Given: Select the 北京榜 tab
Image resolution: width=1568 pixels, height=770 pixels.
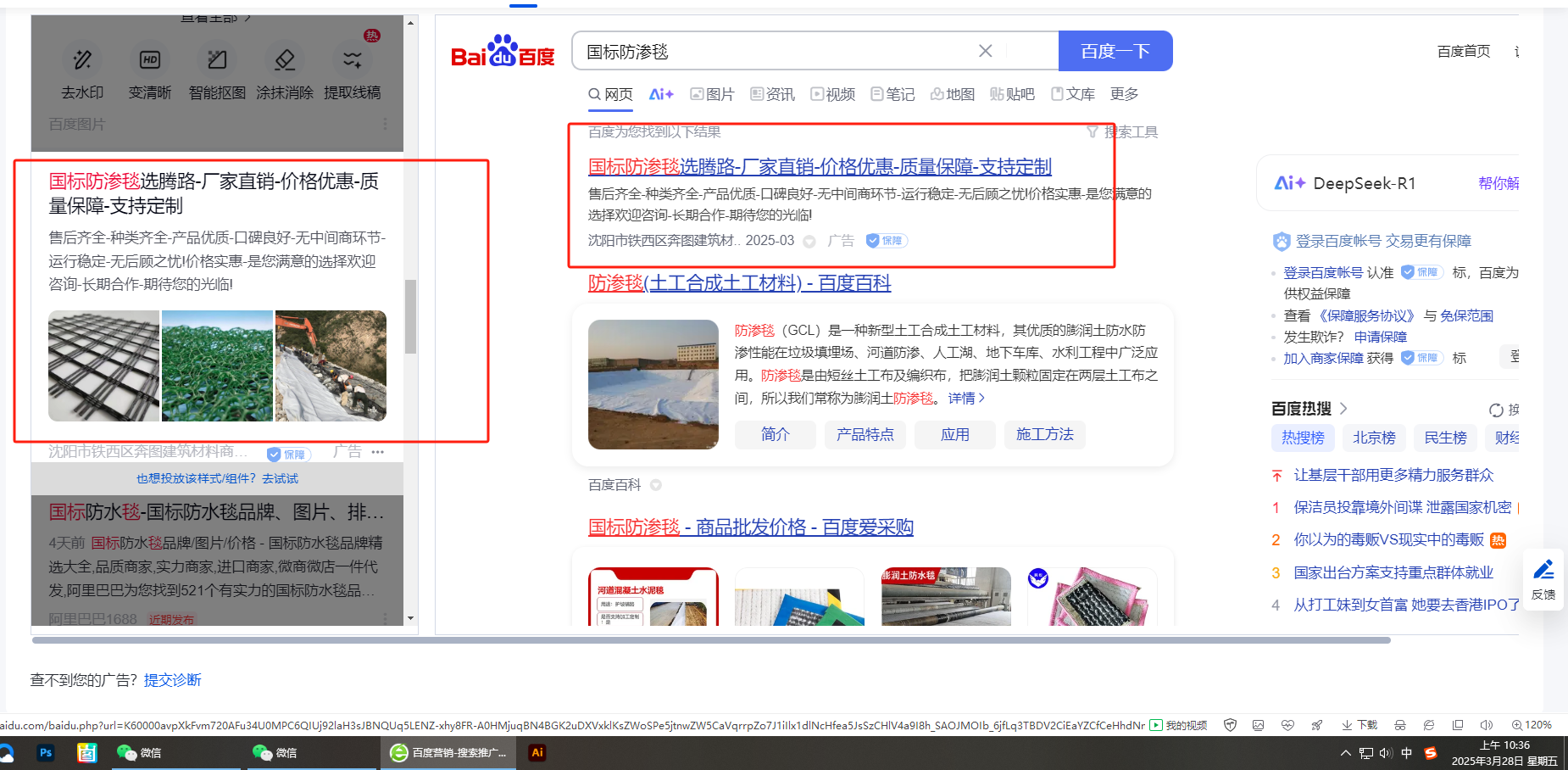Looking at the screenshot, I should (x=1374, y=438).
